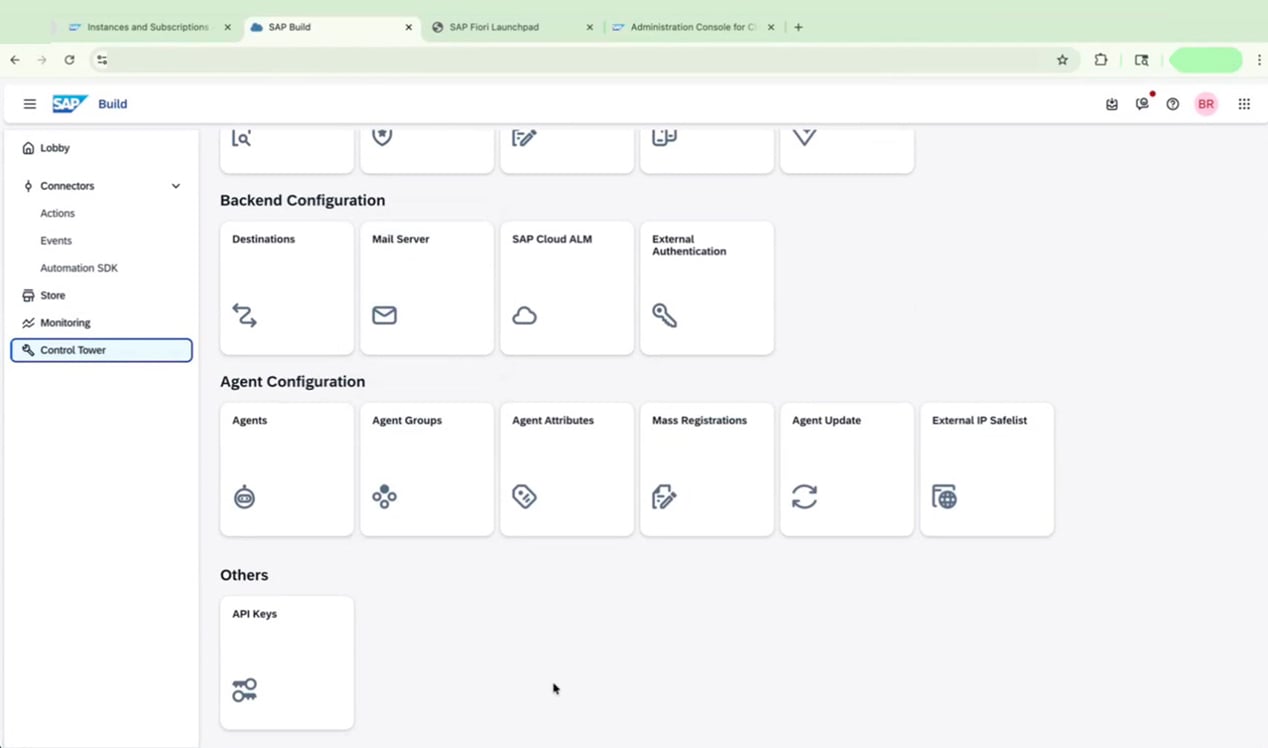Viewport: 1268px width, 748px height.
Task: Click the Agent Update refresh icon
Action: point(805,497)
